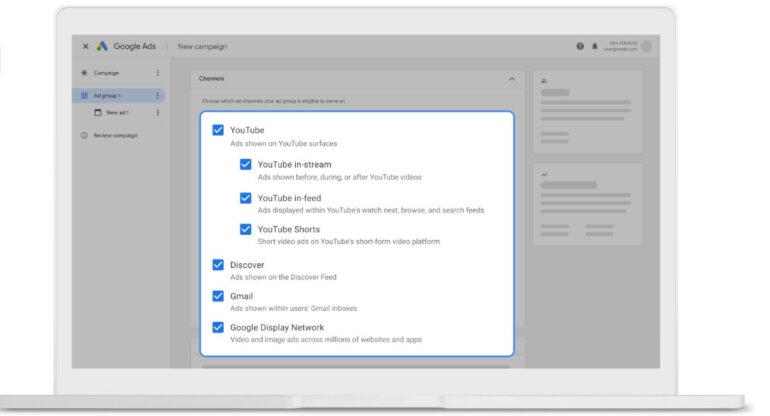770x416 pixels.
Task: Click the Campaign icon in the sidebar
Action: [84, 73]
